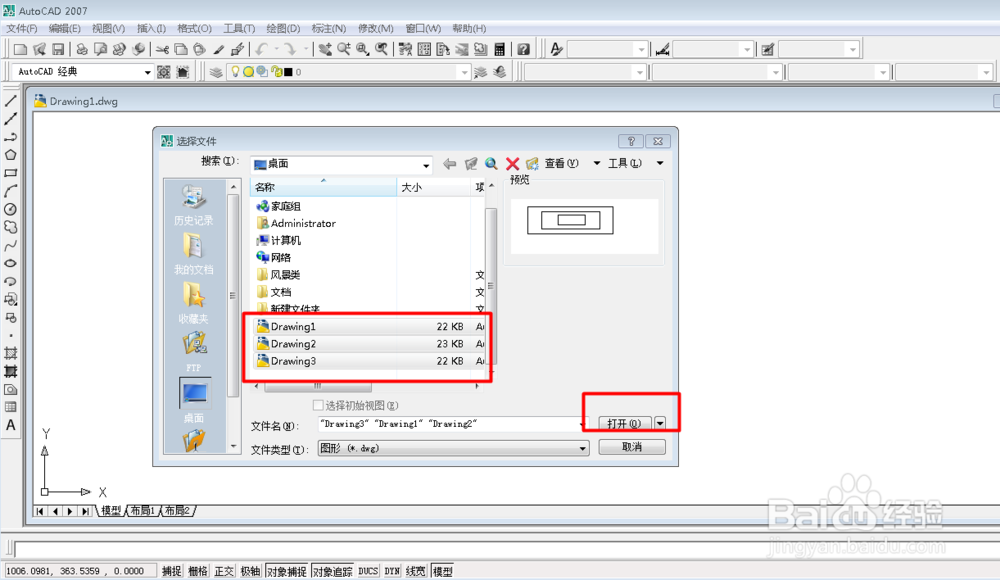Toggle 捕捉 snap mode in status bar
The height and width of the screenshot is (580, 1000).
point(172,571)
